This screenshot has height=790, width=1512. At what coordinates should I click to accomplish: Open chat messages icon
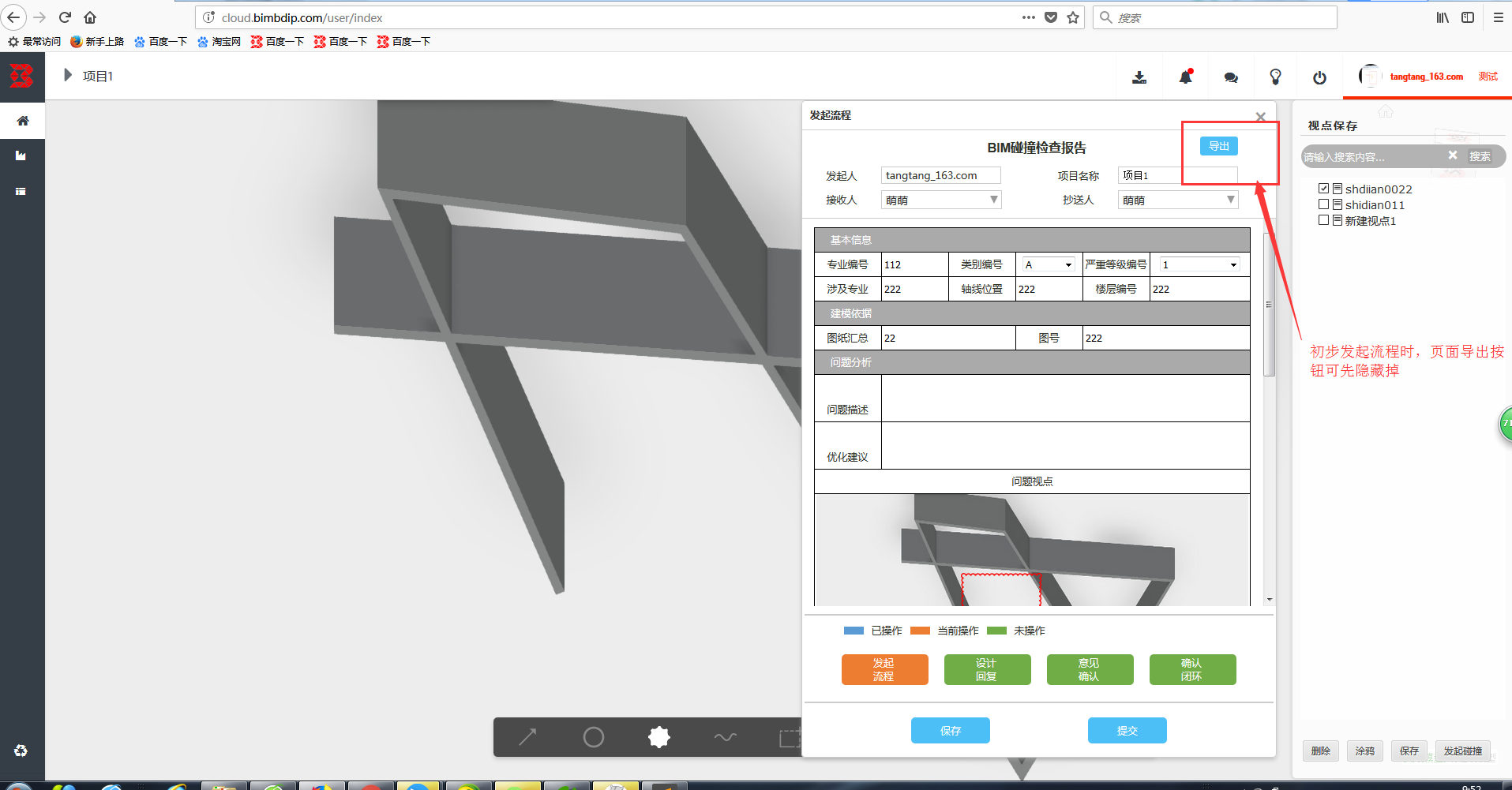[1231, 77]
